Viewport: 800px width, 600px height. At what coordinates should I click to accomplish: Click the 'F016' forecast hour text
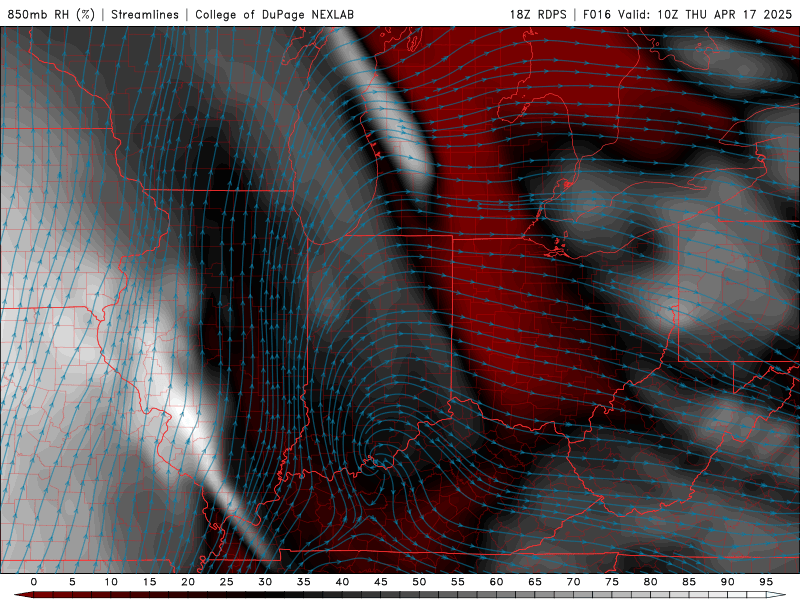[596, 14]
